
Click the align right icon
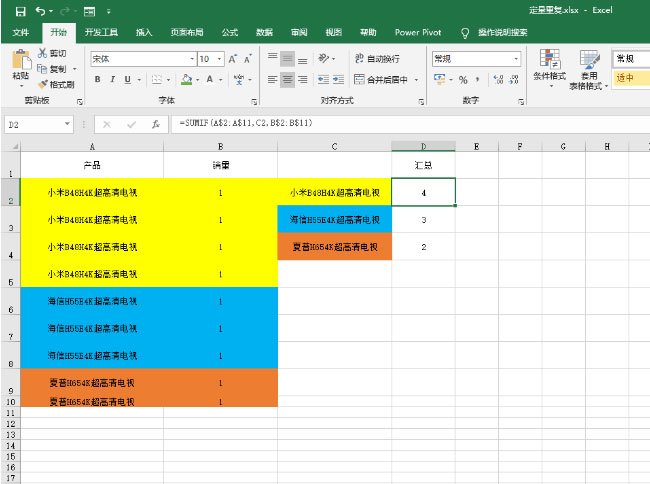pyautogui.click(x=303, y=79)
